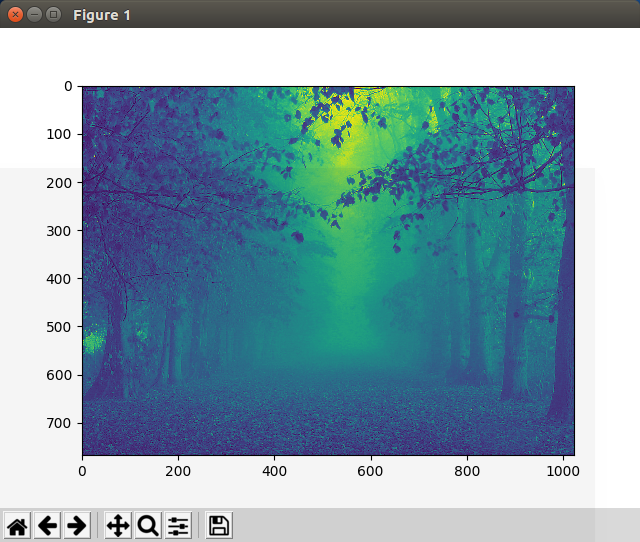The height and width of the screenshot is (542, 640).
Task: Activate the Pan axes cross-arrows tool
Action: 118,525
